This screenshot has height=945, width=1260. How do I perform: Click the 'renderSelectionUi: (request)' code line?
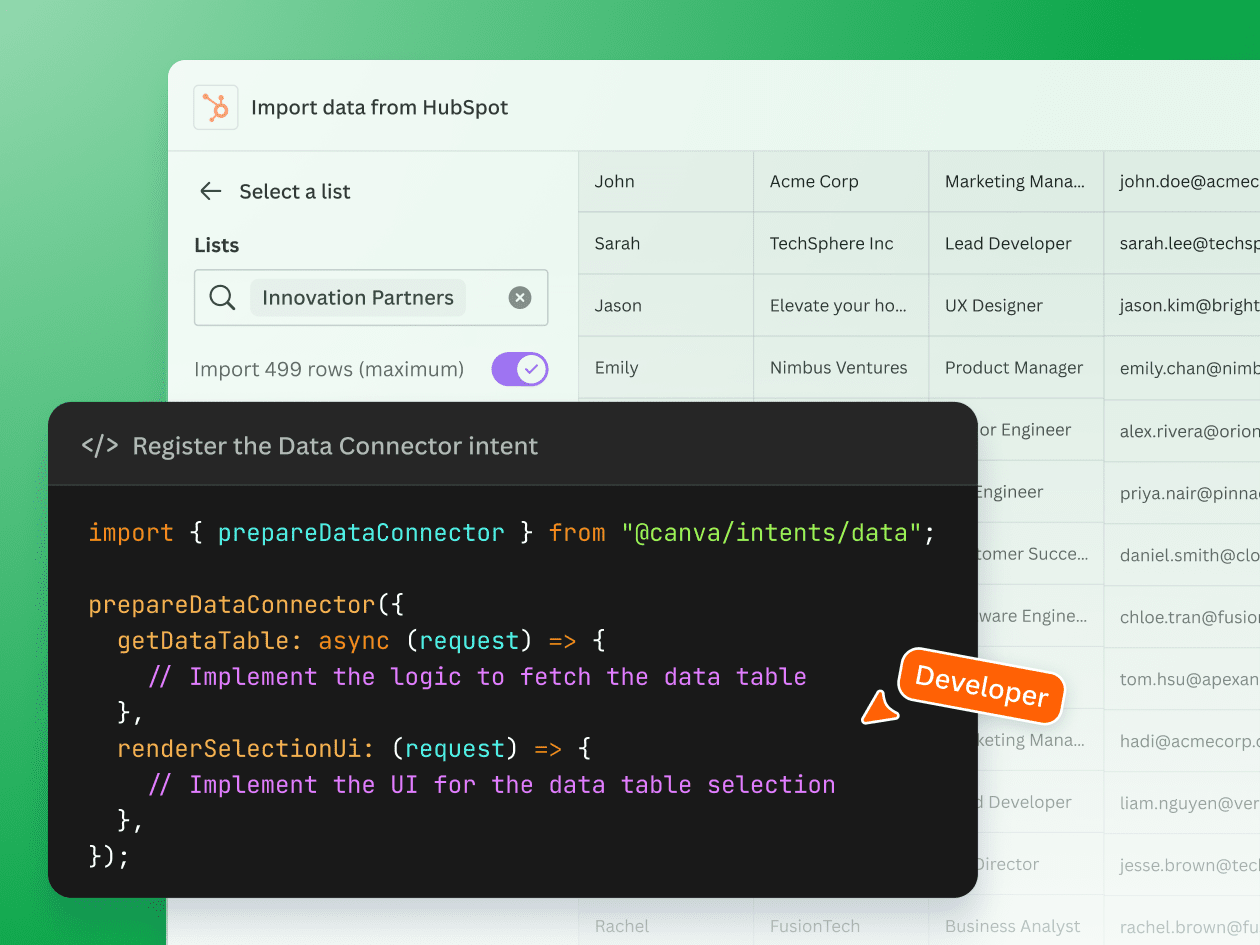pos(355,749)
